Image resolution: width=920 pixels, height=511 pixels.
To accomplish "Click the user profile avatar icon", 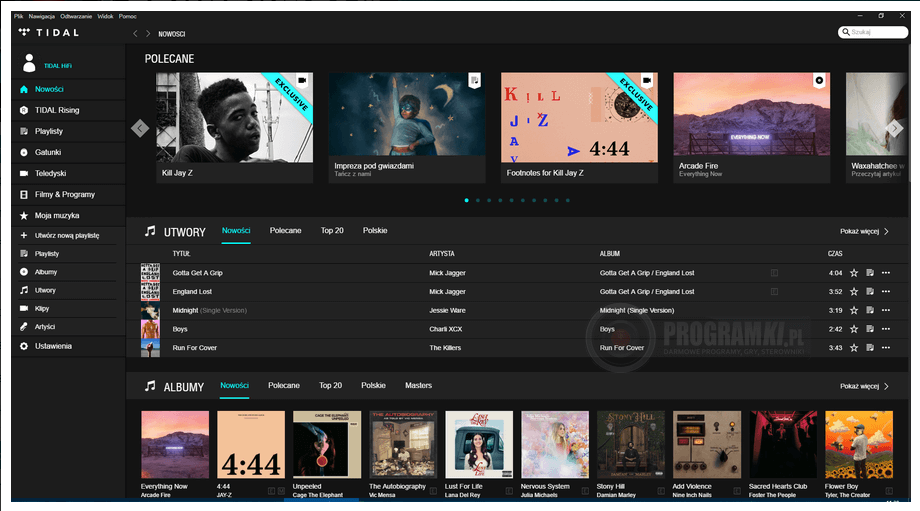I will coord(29,63).
